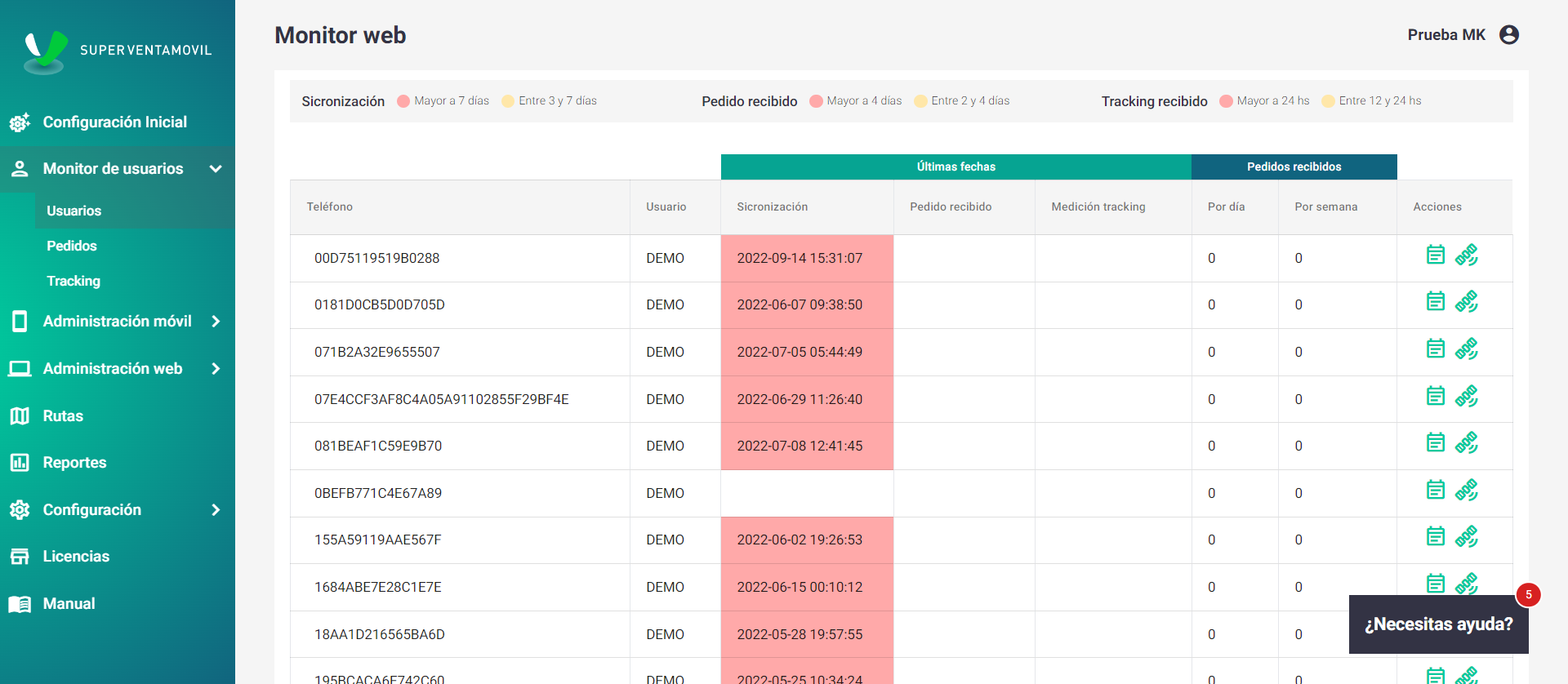Image resolution: width=1568 pixels, height=684 pixels.
Task: Open Configuración Inicial menu entry
Action: point(115,122)
